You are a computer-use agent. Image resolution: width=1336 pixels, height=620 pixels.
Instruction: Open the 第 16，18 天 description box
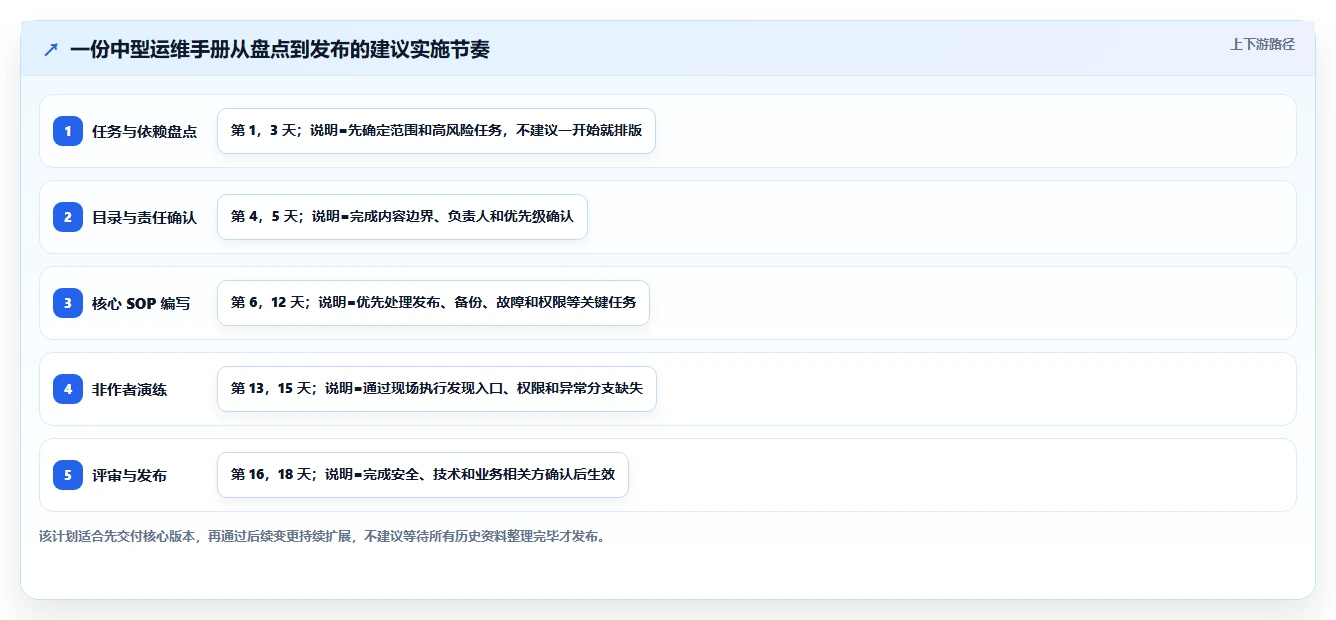pyautogui.click(x=422, y=475)
